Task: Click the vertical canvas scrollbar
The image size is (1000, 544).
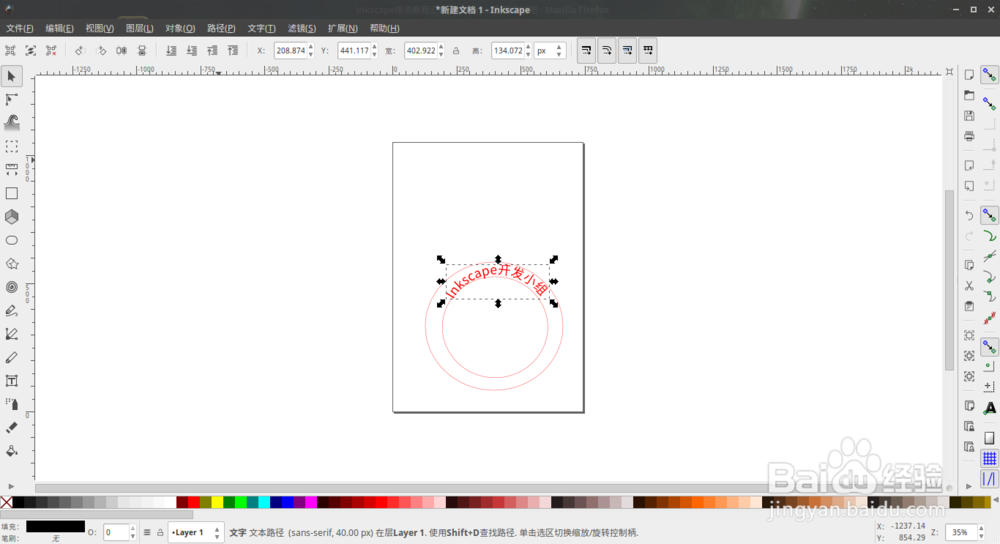Action: [x=950, y=279]
